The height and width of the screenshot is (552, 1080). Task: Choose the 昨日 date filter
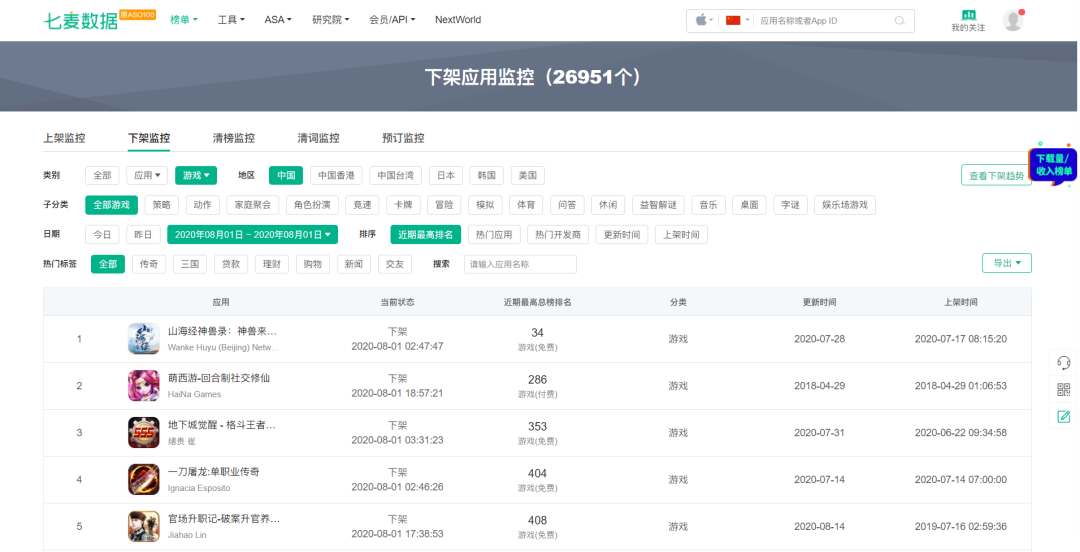[143, 235]
